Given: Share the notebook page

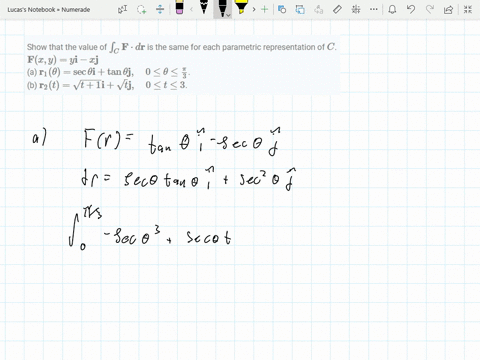Looking at the screenshot, I should click(449, 9).
